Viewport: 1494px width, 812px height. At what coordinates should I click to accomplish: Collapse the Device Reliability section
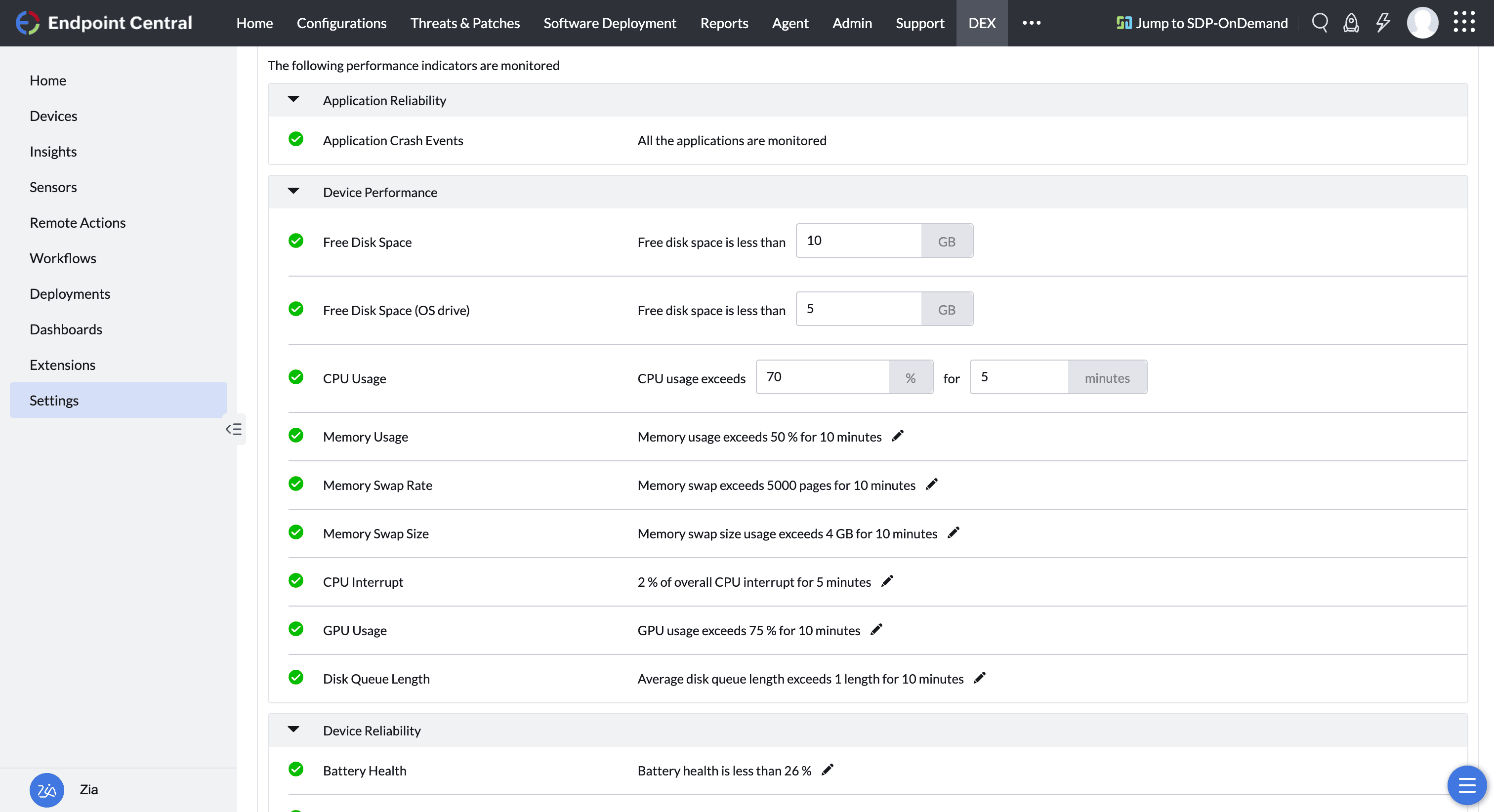293,729
